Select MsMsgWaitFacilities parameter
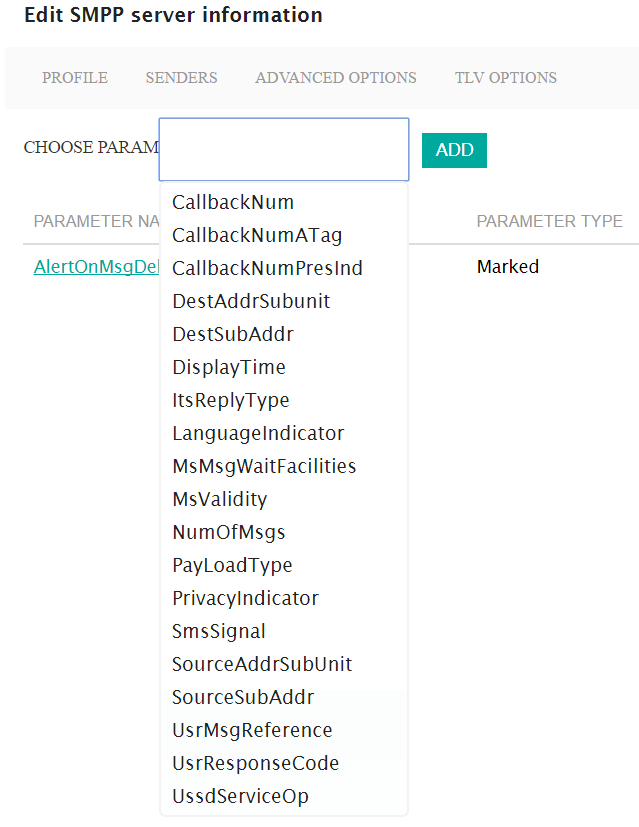 (264, 467)
